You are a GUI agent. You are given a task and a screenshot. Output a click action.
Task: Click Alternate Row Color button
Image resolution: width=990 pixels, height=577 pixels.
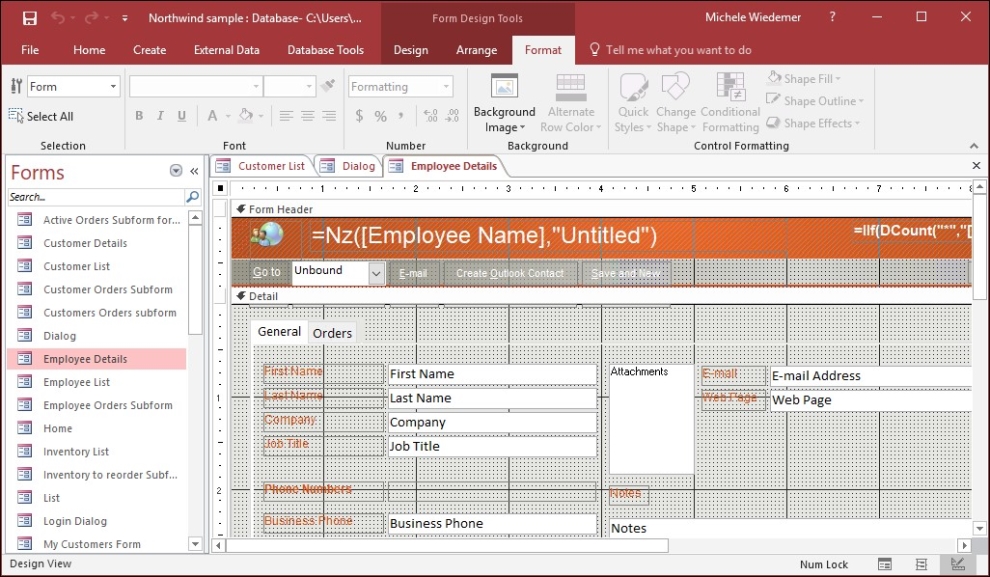click(x=571, y=103)
